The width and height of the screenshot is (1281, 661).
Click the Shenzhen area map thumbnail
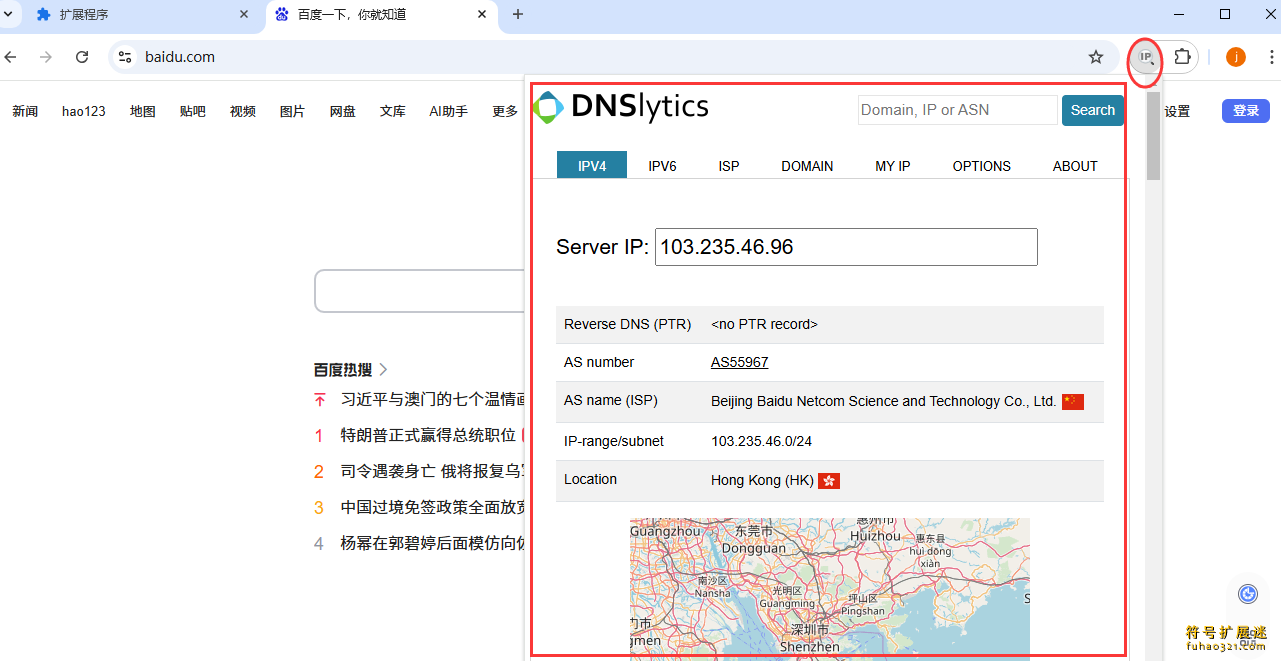[x=829, y=588]
